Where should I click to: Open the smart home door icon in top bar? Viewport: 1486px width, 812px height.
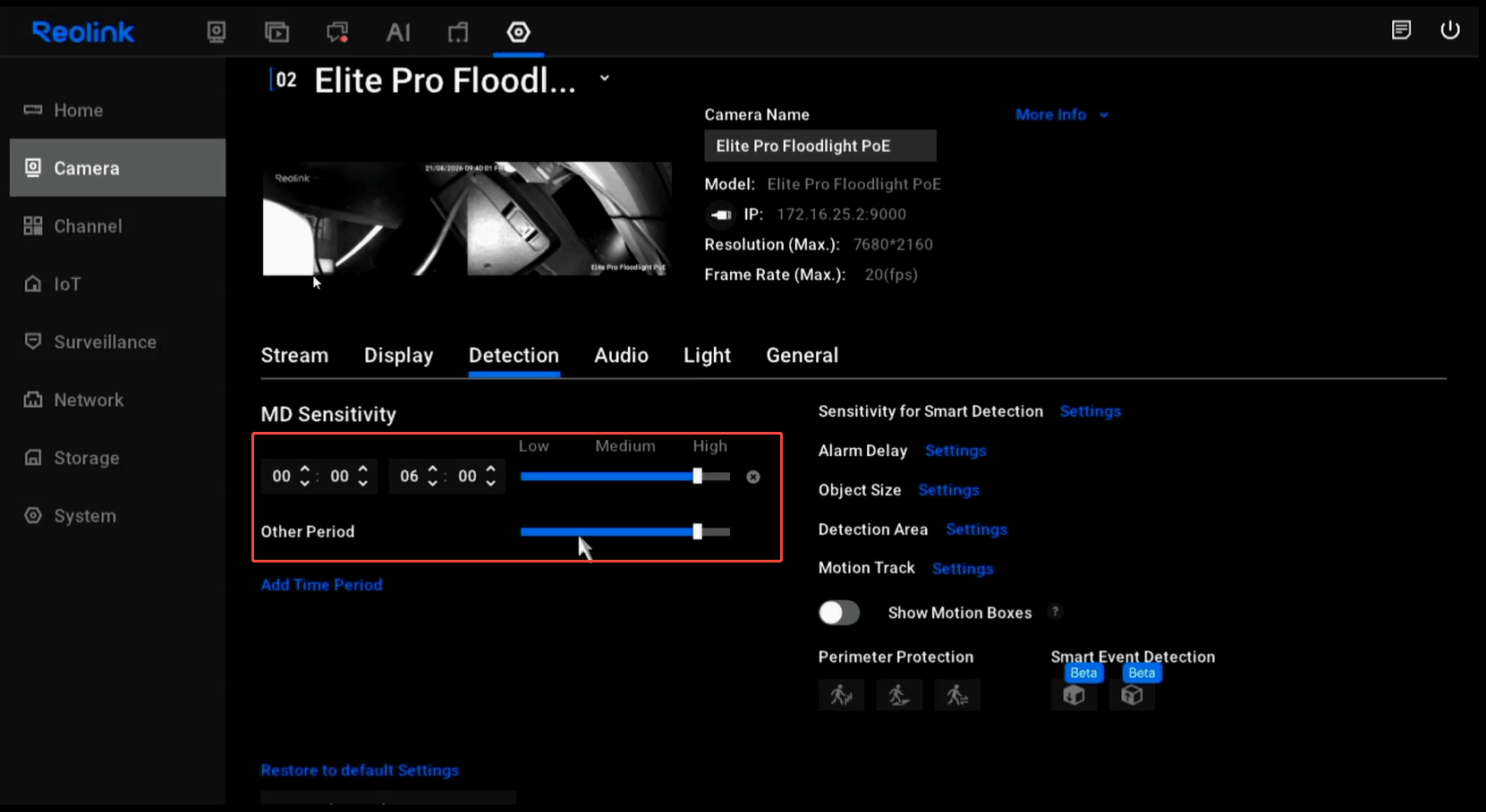click(458, 32)
